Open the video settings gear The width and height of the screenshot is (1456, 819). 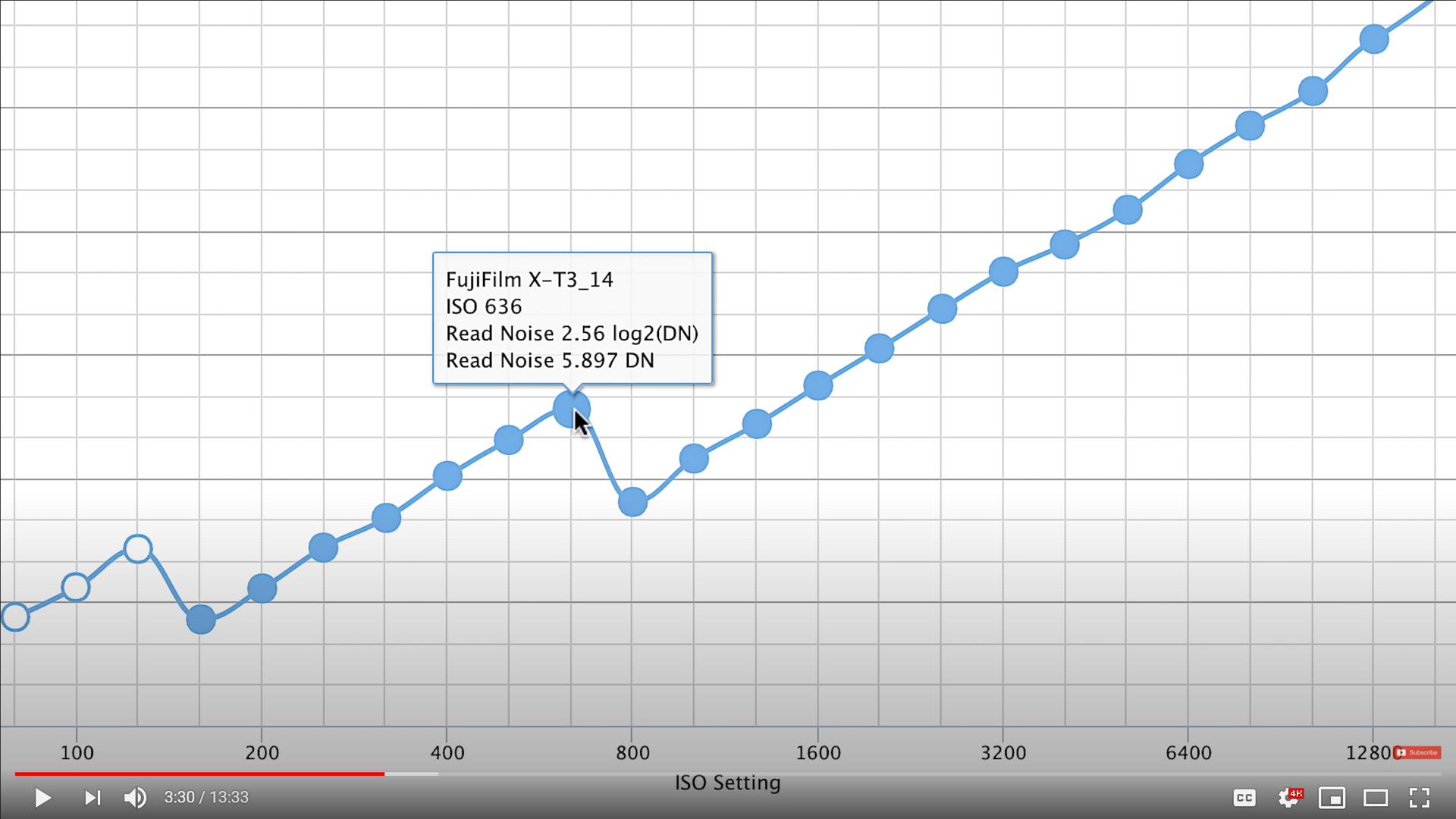pyautogui.click(x=1288, y=797)
